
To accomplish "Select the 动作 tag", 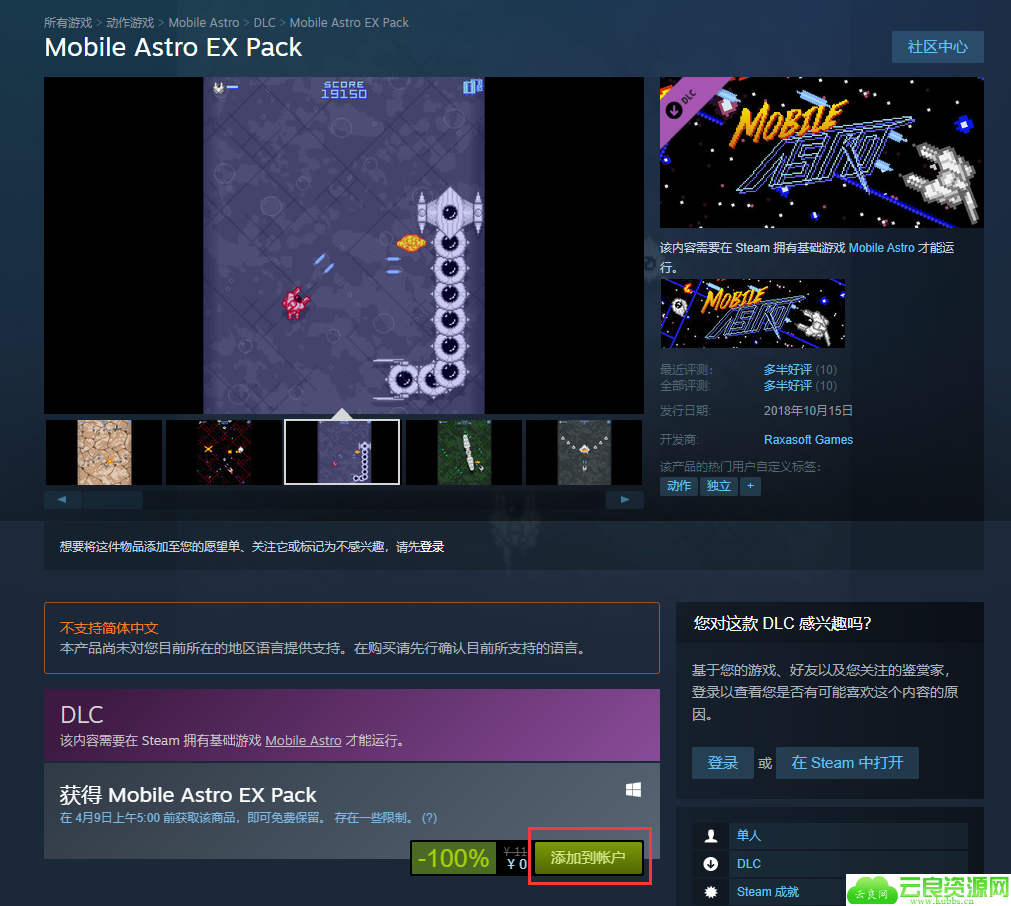I will (x=679, y=486).
